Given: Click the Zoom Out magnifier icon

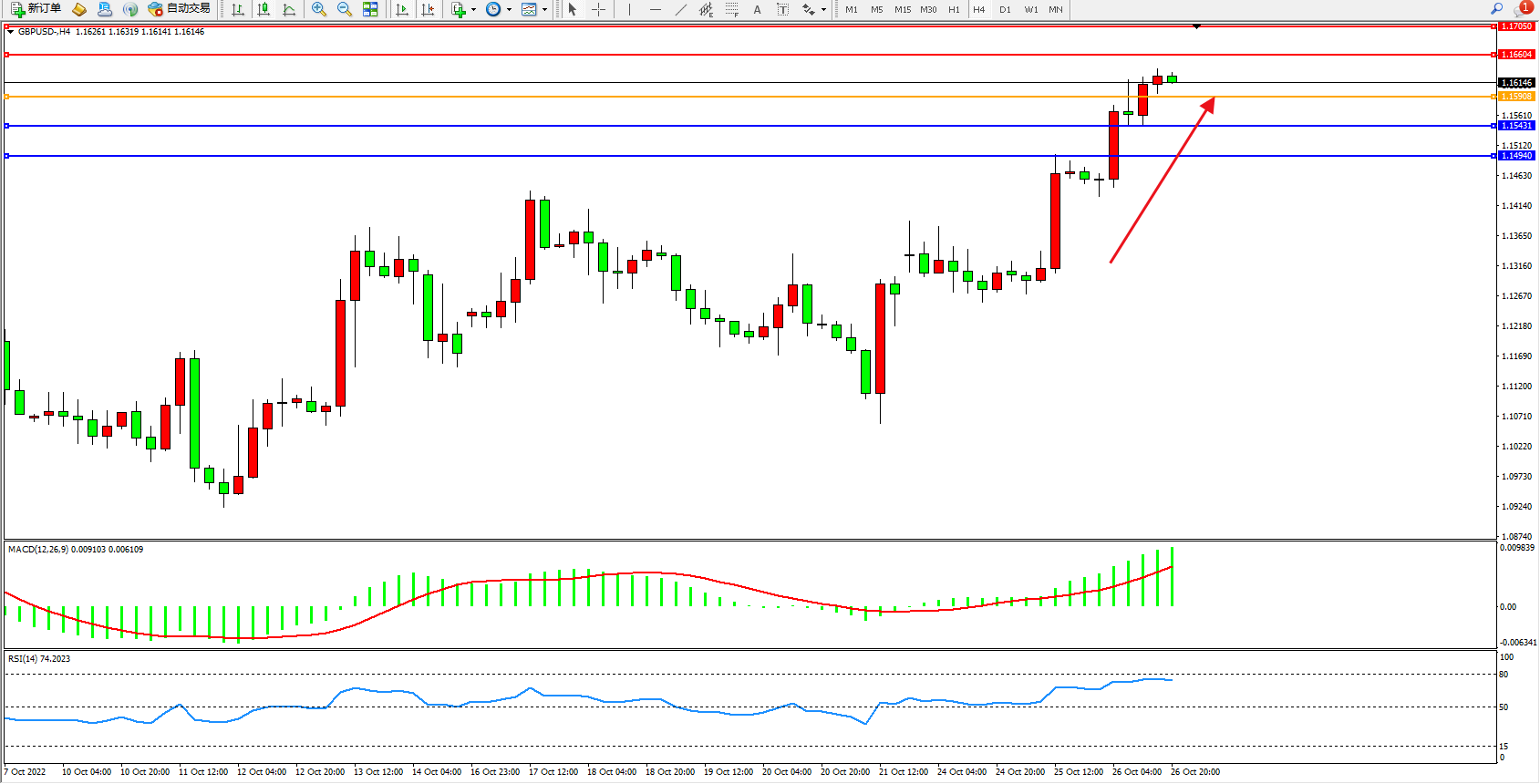Looking at the screenshot, I should pyautogui.click(x=345, y=9).
